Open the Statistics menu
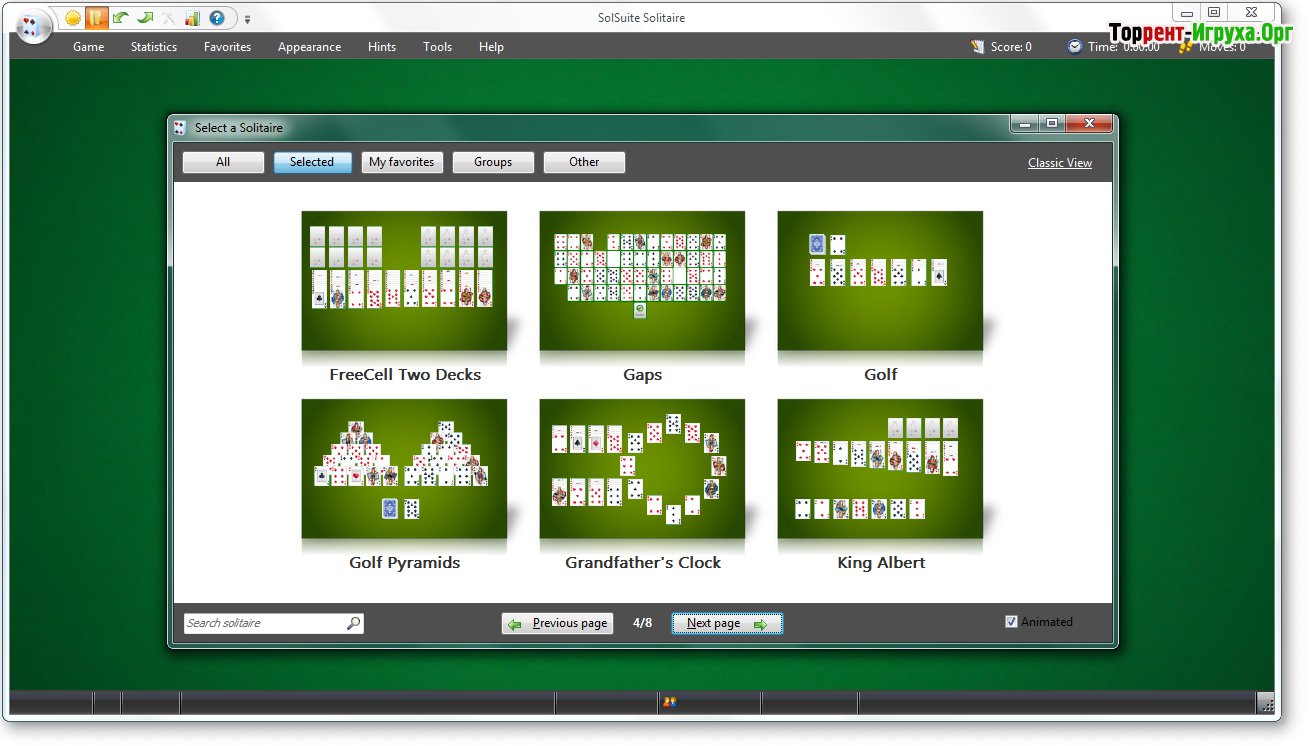Viewport: 1309px width, 746px height. pyautogui.click(x=154, y=47)
